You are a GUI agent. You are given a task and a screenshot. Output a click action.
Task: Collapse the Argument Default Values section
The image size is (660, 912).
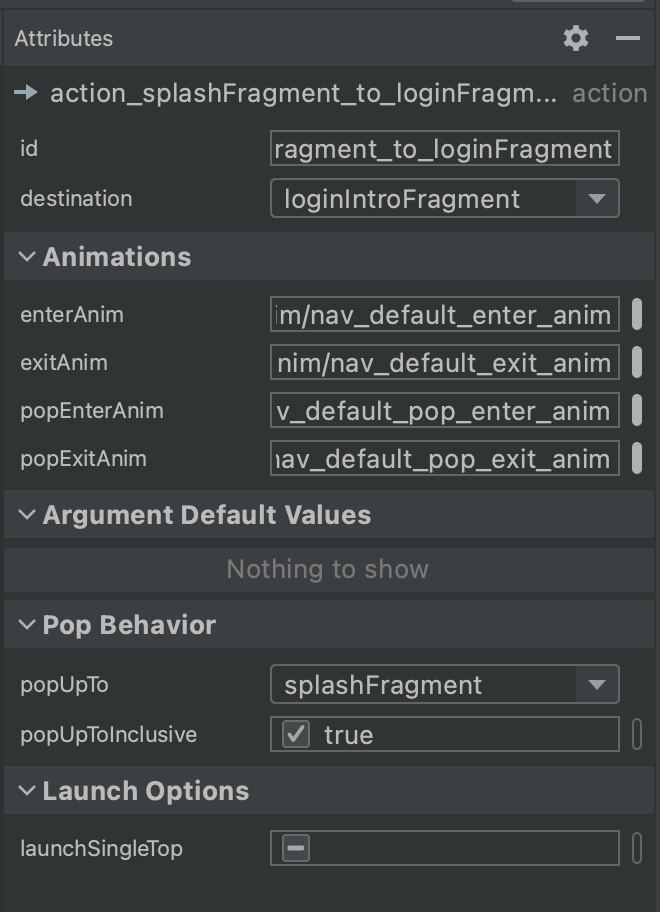[27, 515]
